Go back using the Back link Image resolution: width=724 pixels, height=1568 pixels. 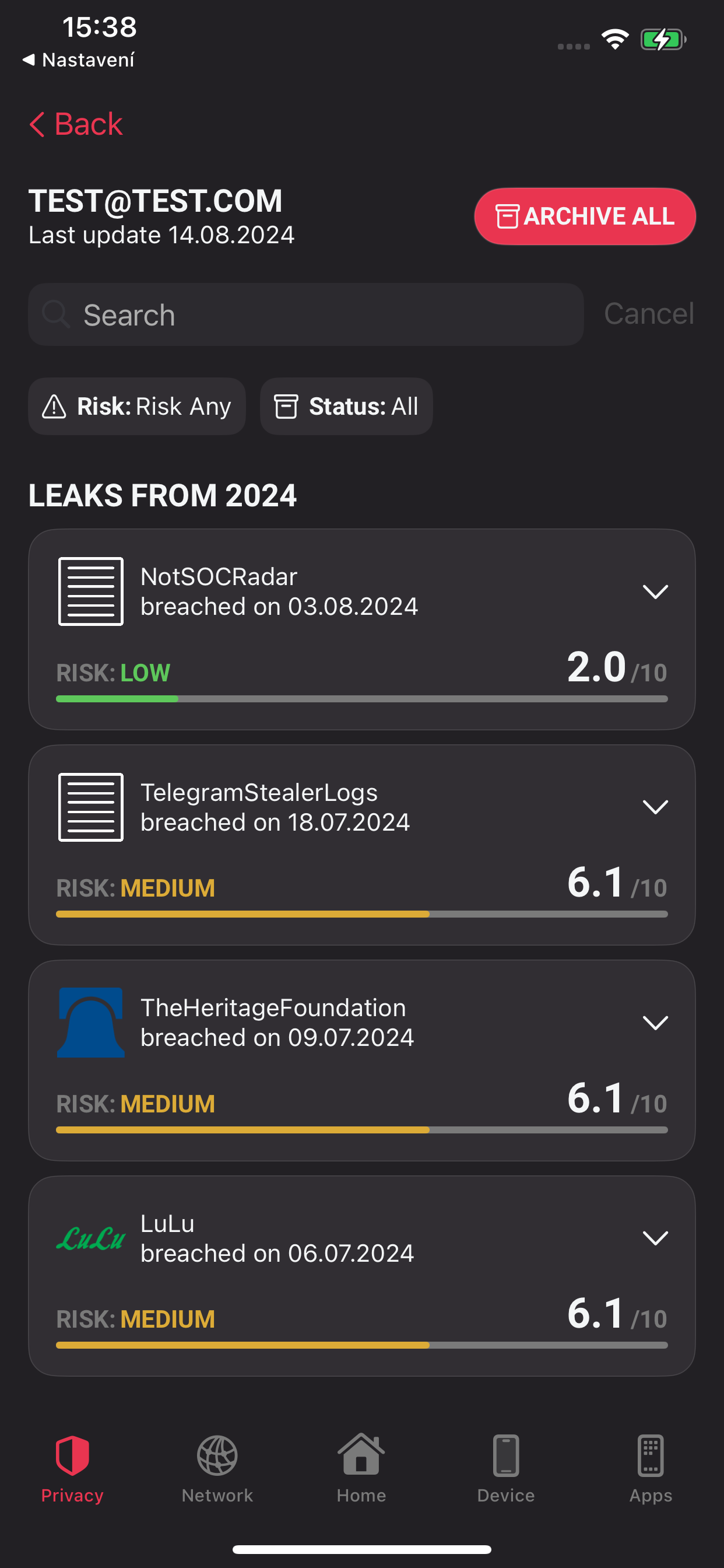pyautogui.click(x=76, y=124)
